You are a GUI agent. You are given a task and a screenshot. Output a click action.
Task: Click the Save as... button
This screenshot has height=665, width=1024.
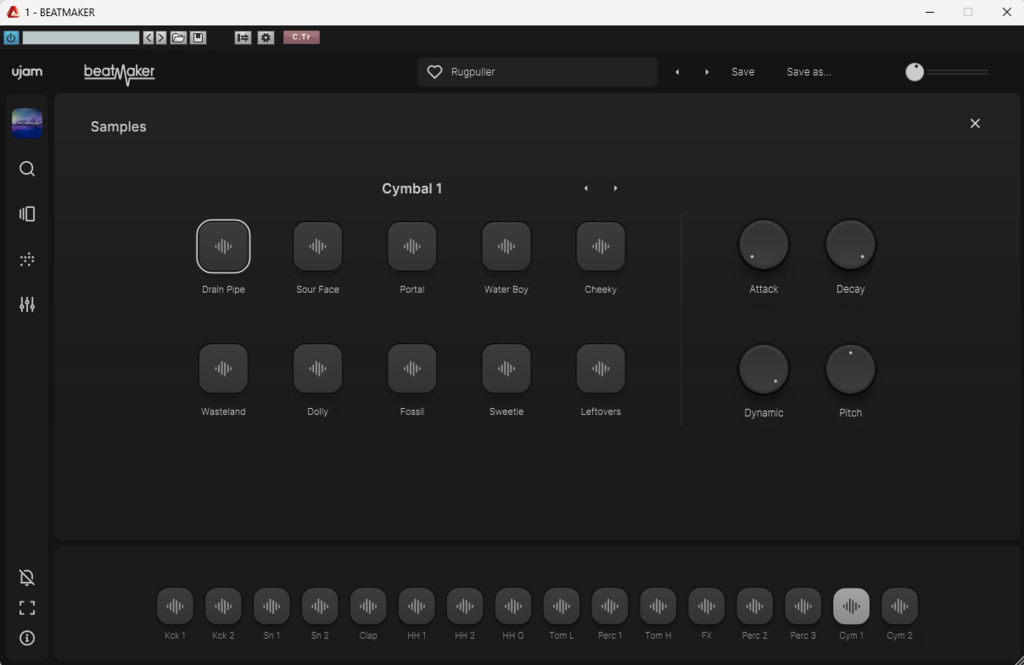(808, 72)
